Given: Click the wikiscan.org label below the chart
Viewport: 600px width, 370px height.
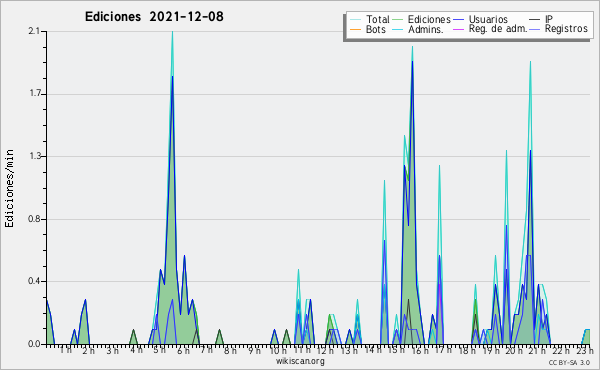Looking at the screenshot, I should click(300, 361).
